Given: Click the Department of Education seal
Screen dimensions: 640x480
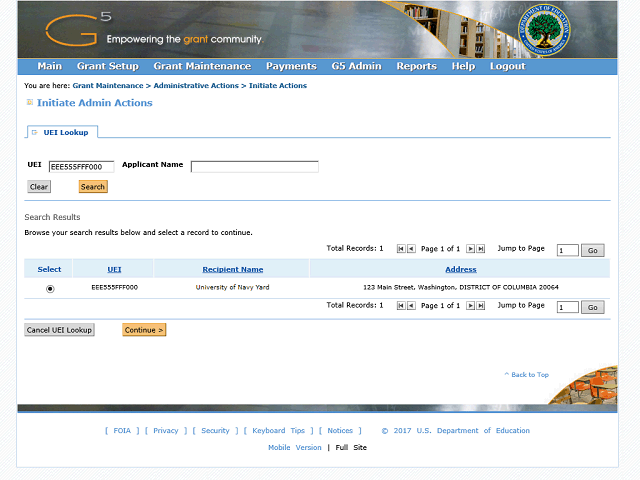Looking at the screenshot, I should pos(544,30).
